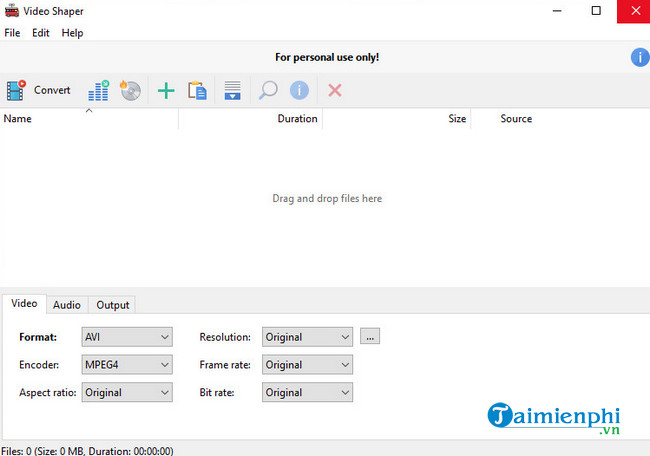Click the Convert film icon in toolbar

pyautogui.click(x=16, y=91)
